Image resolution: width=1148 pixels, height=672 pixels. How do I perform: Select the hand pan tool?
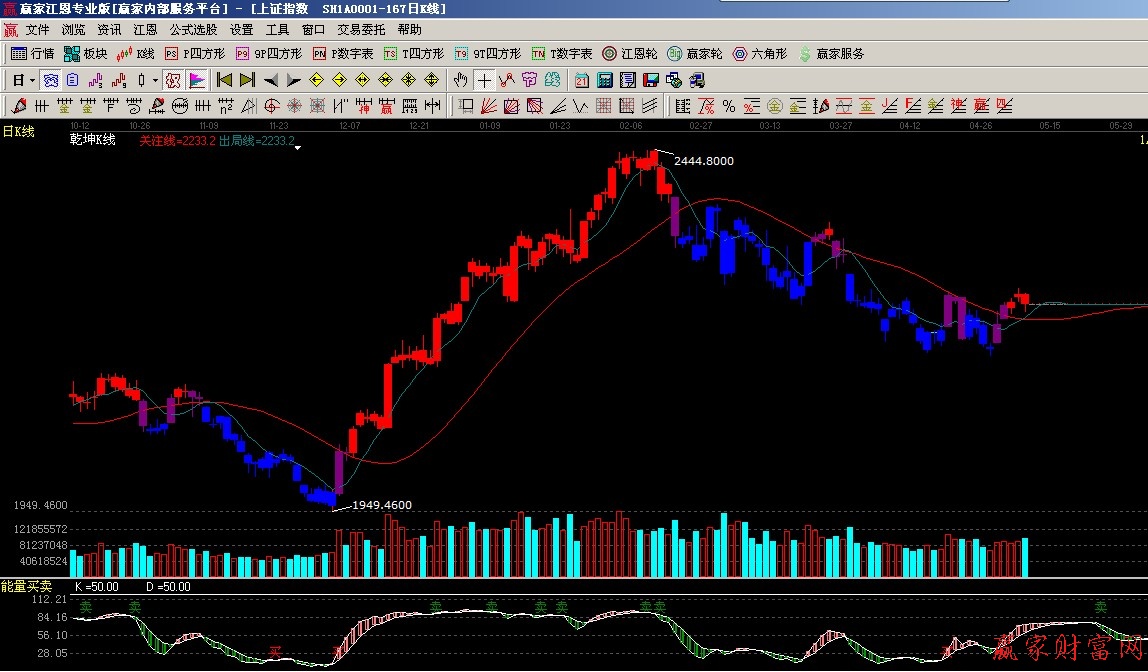coord(460,80)
